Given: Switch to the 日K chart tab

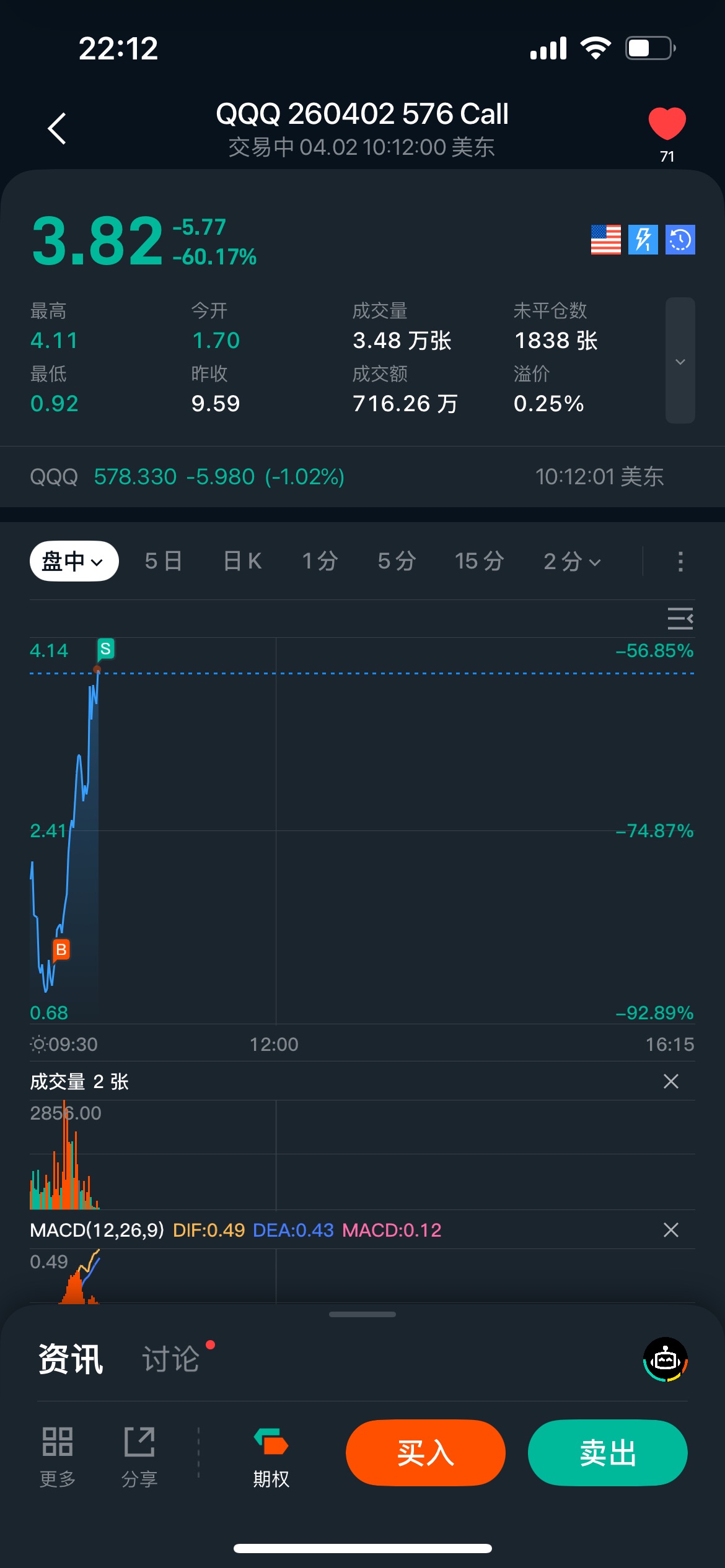Looking at the screenshot, I should (x=242, y=561).
